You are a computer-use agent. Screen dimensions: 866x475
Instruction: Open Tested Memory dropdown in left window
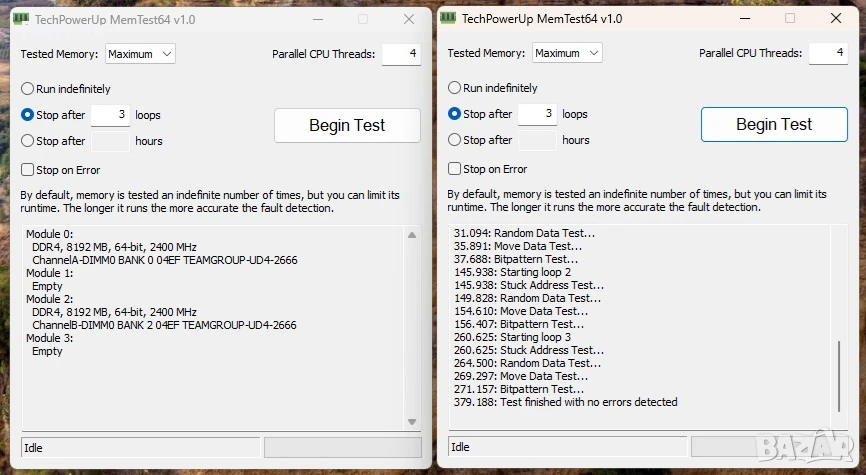point(140,54)
